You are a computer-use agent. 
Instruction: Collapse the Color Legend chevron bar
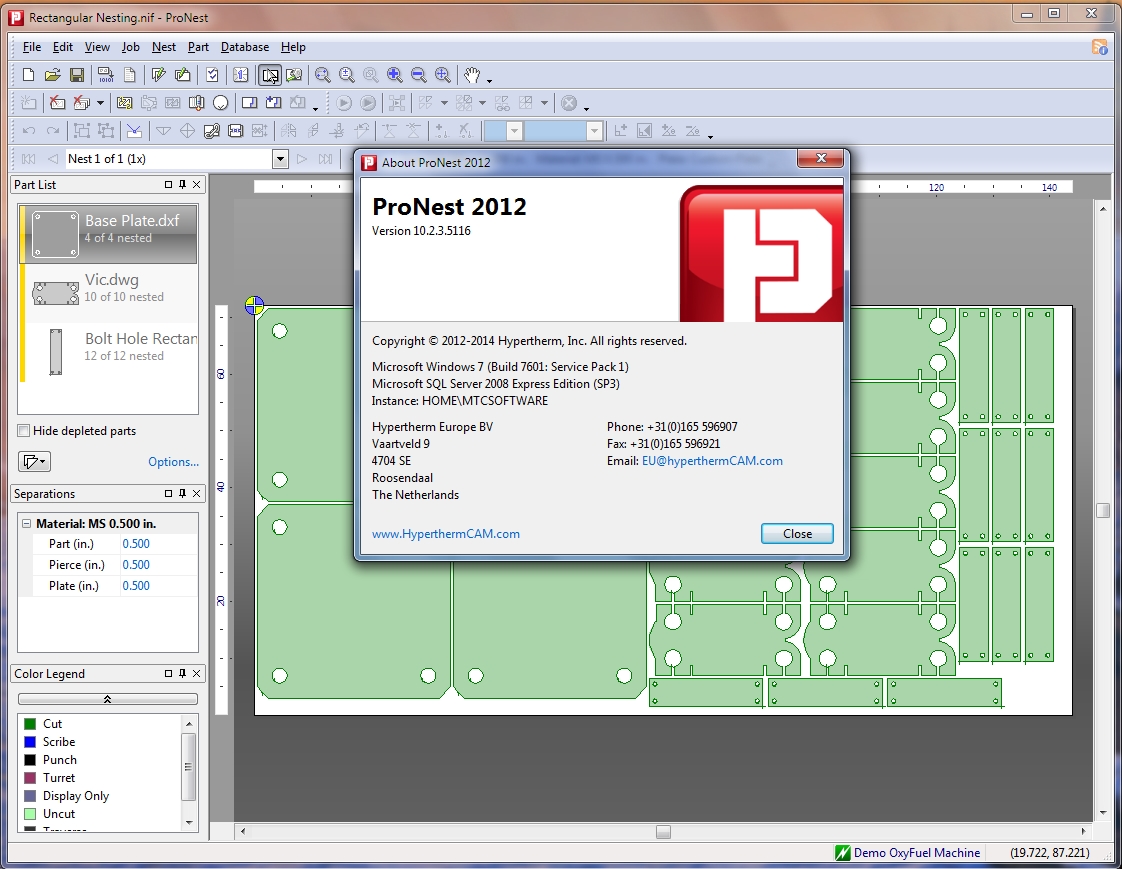click(108, 699)
